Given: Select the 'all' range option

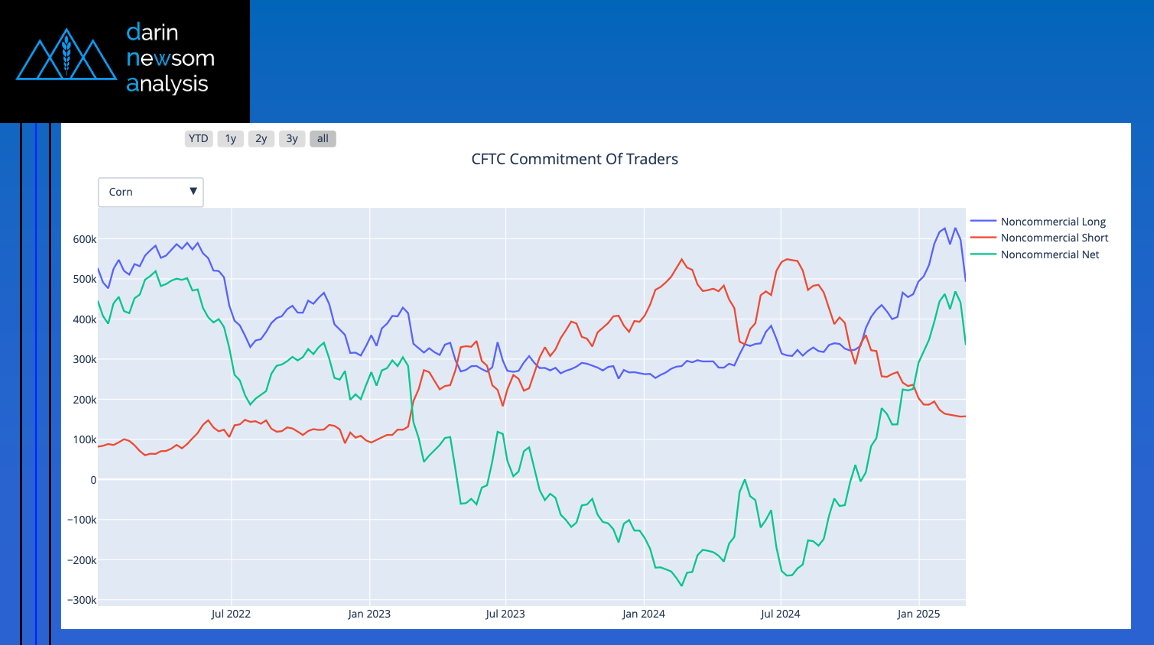Looking at the screenshot, I should (x=323, y=139).
